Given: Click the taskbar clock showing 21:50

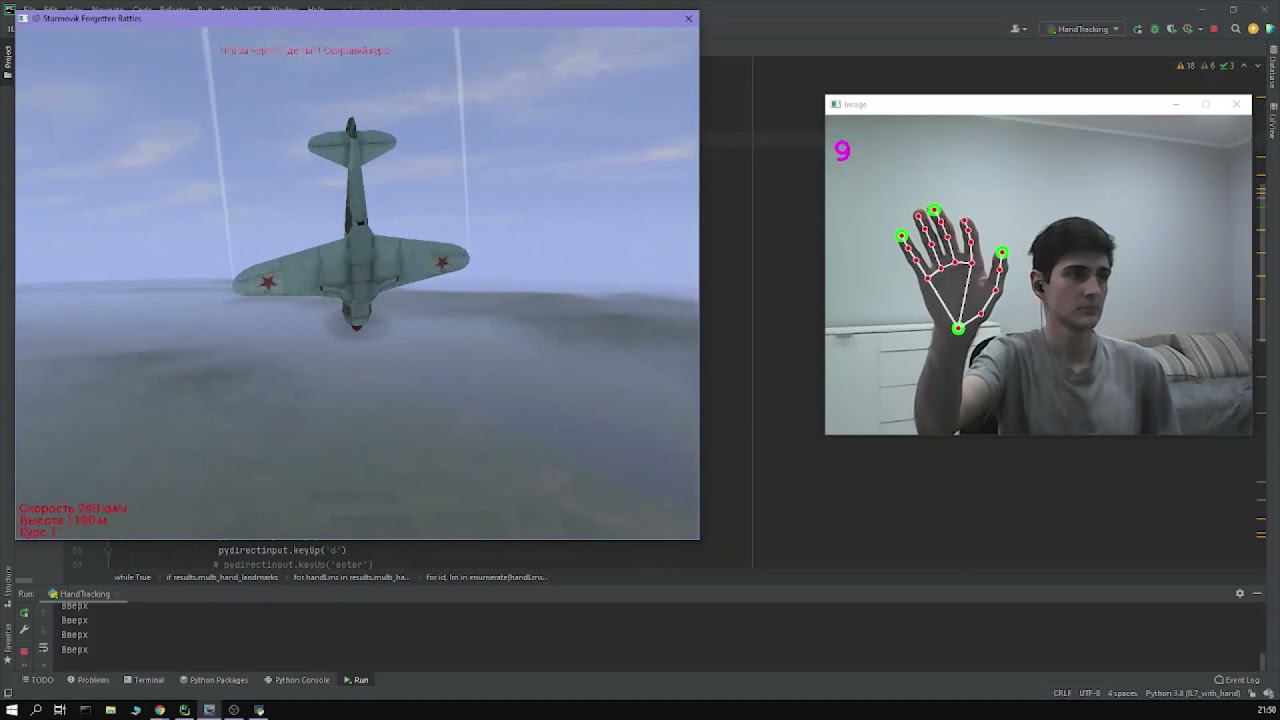Looking at the screenshot, I should coord(1267,710).
